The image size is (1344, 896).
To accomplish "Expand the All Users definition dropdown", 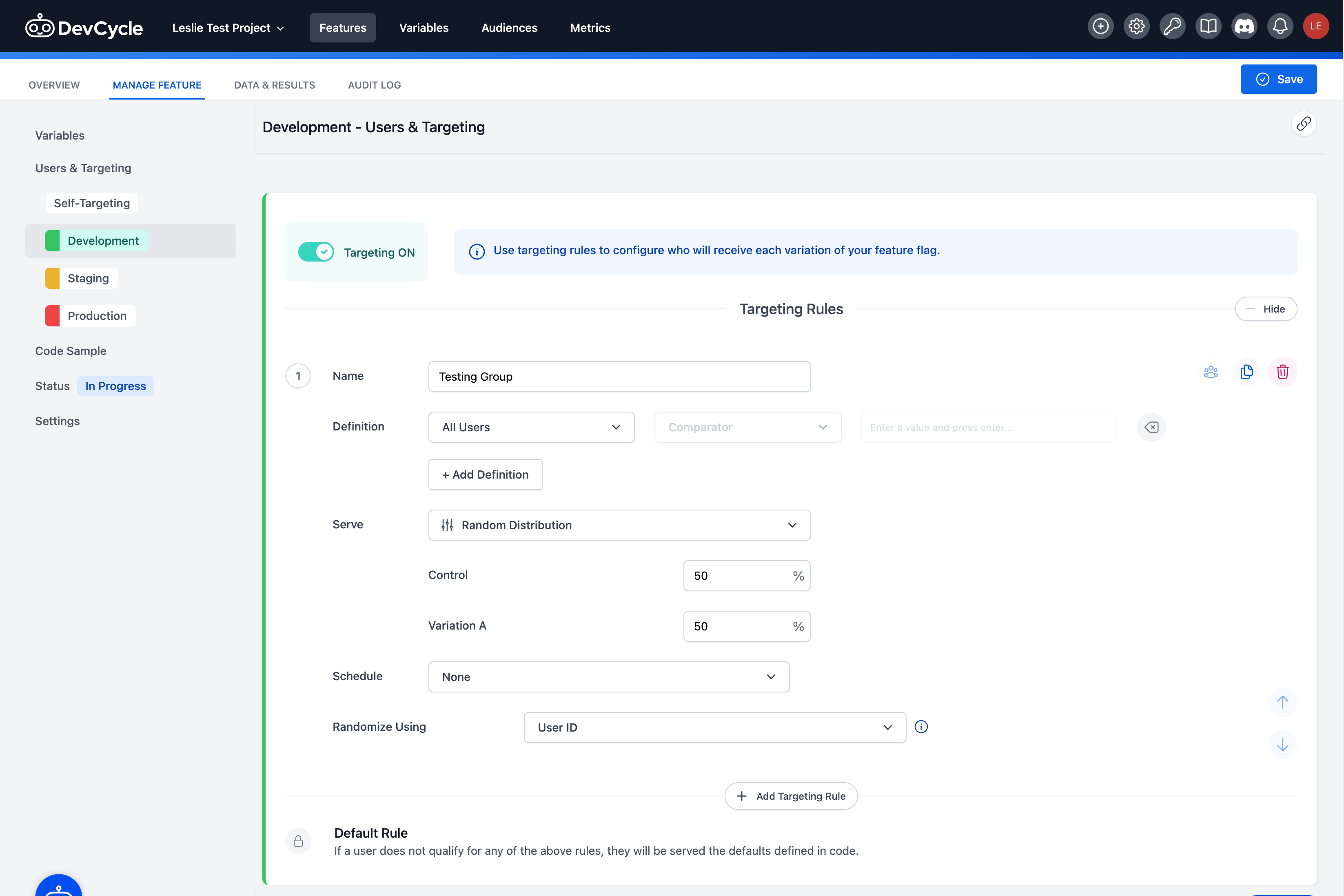I will point(531,427).
